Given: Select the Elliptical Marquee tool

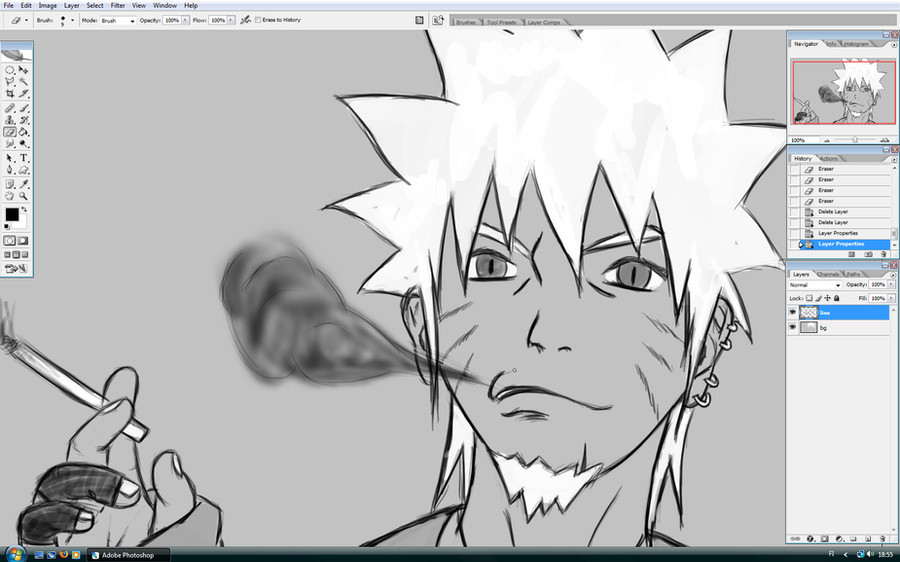Looking at the screenshot, I should (x=10, y=69).
